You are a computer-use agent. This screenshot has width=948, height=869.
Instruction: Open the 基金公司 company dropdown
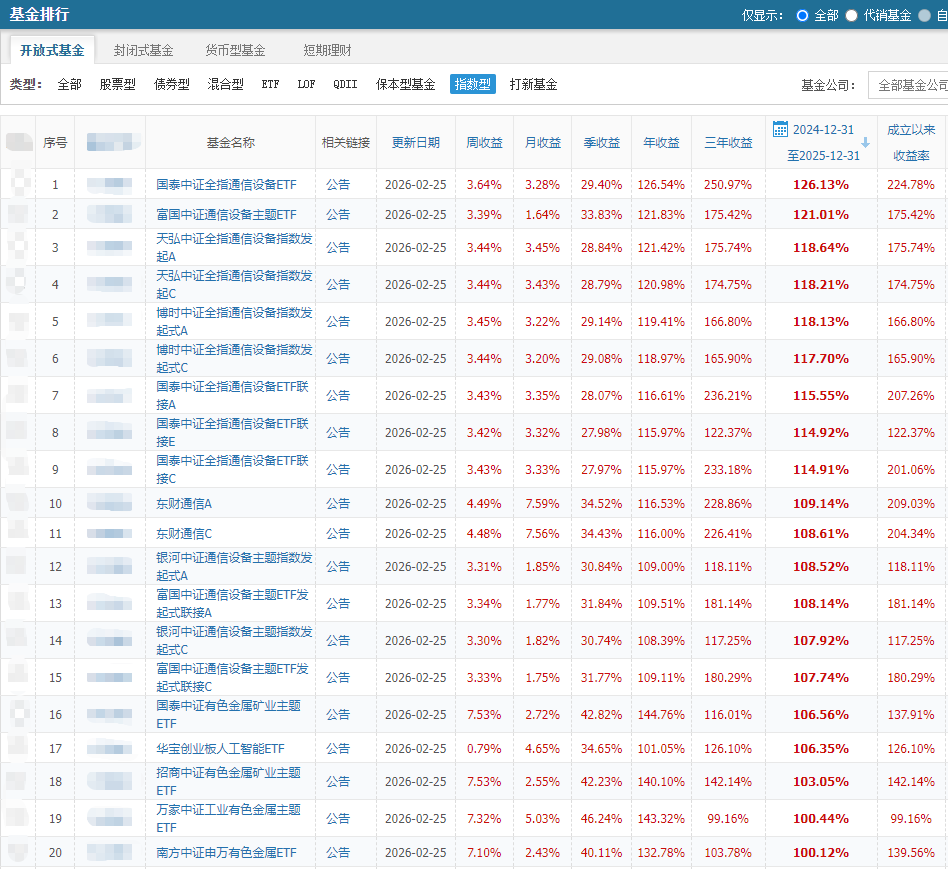click(x=910, y=85)
